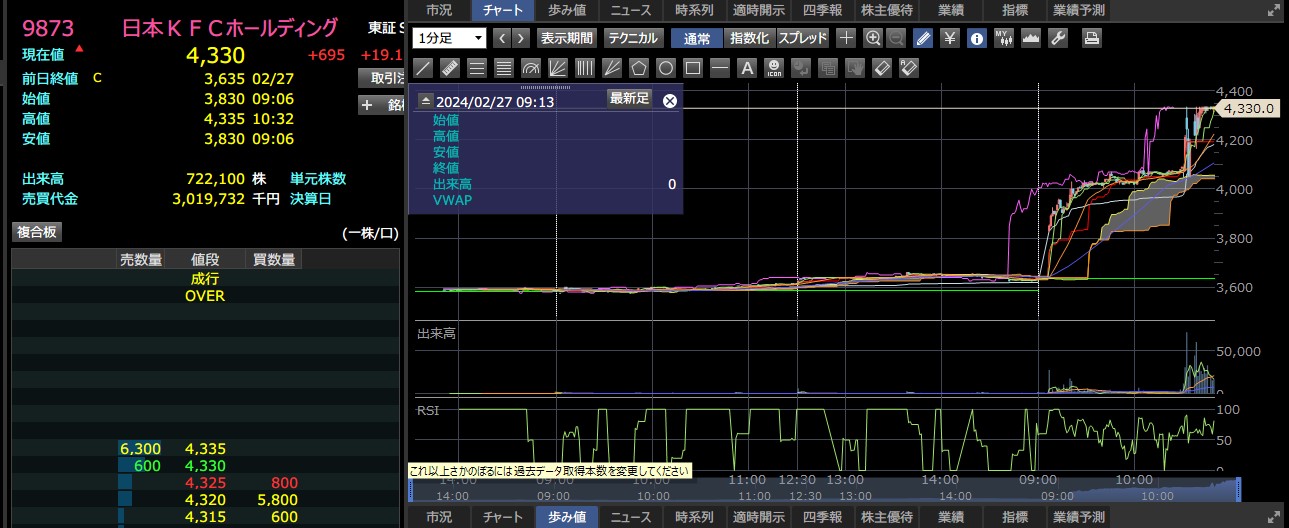Select the four horizontal lines retracement tool
Viewport: 1289px width, 528px height.
(503, 68)
